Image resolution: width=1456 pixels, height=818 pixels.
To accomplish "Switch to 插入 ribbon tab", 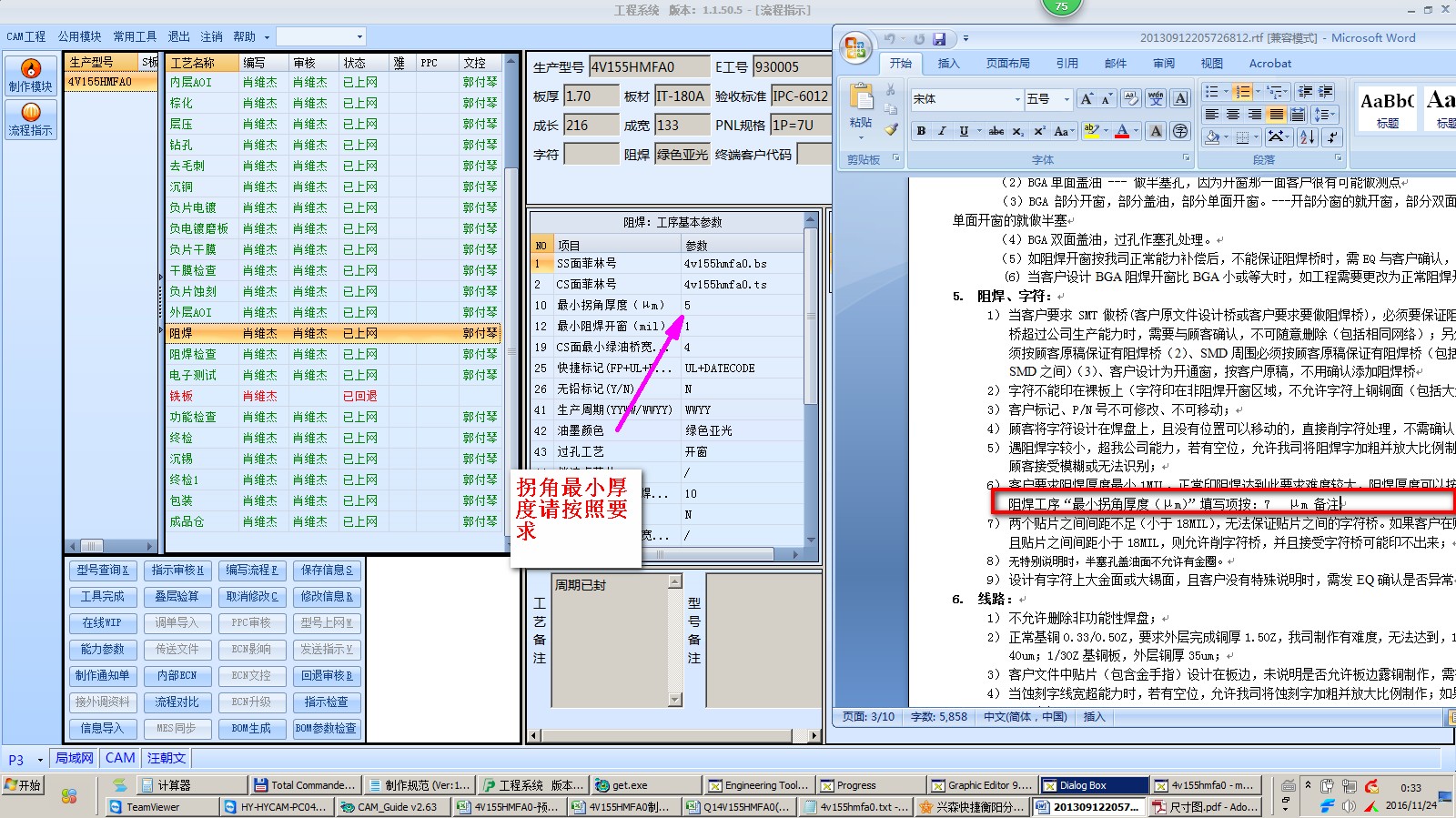I will pyautogui.click(x=948, y=64).
